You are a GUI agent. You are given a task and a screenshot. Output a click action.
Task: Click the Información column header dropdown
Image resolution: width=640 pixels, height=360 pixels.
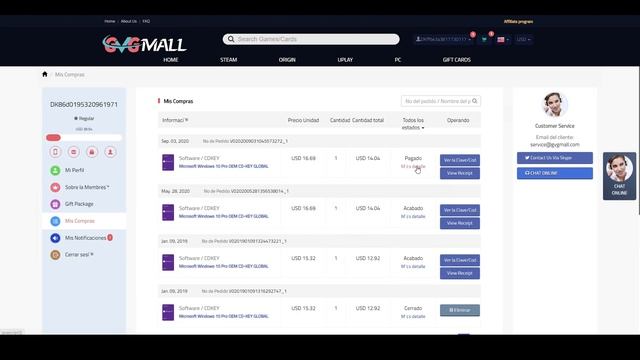pos(175,120)
